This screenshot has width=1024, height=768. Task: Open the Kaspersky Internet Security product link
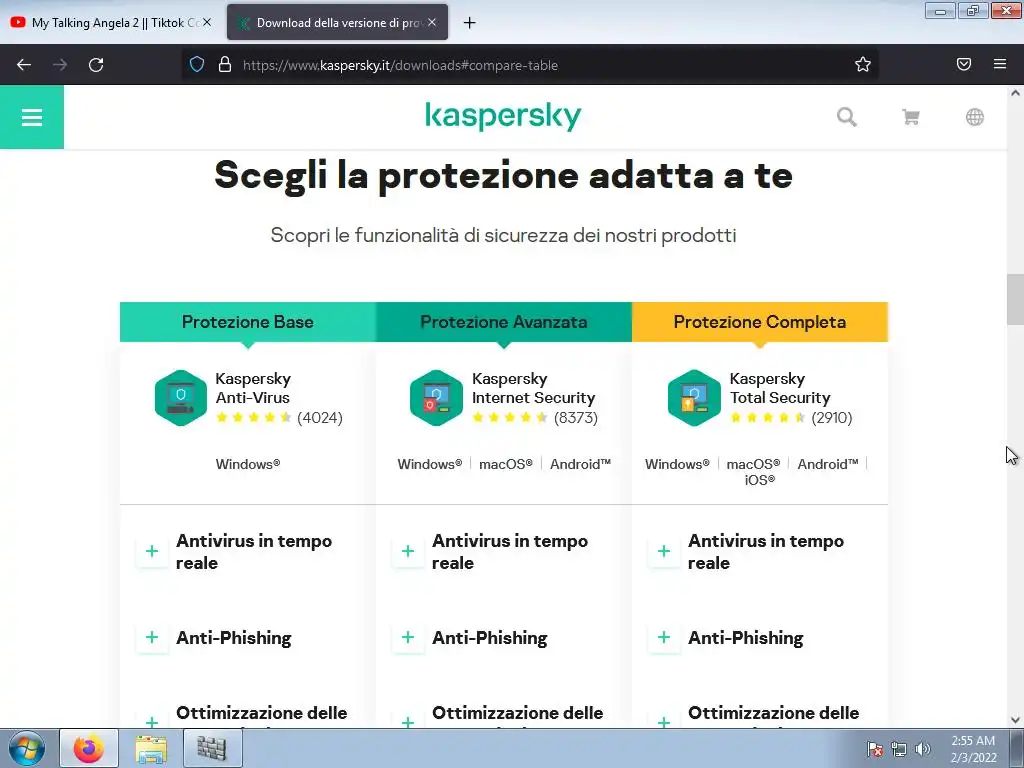click(x=533, y=388)
